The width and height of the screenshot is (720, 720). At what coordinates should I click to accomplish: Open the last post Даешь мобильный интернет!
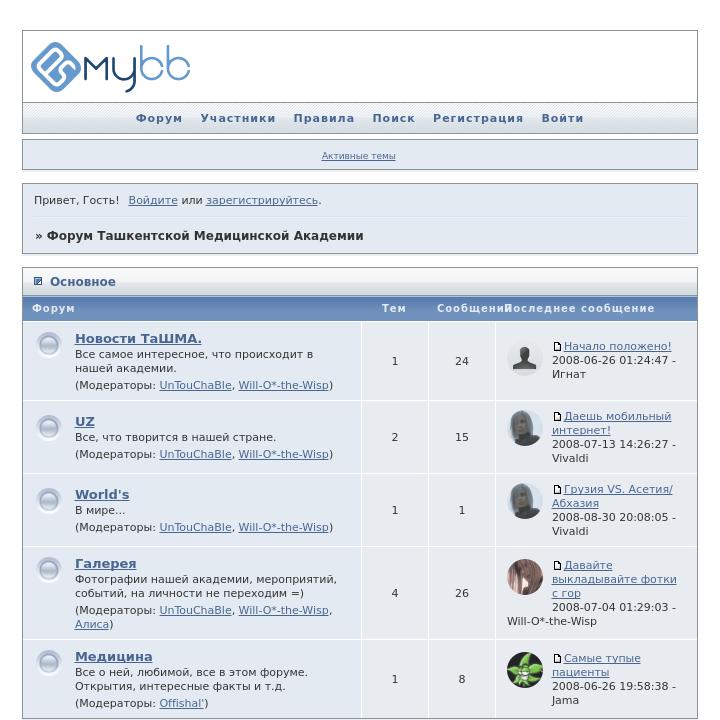pyautogui.click(x=612, y=423)
